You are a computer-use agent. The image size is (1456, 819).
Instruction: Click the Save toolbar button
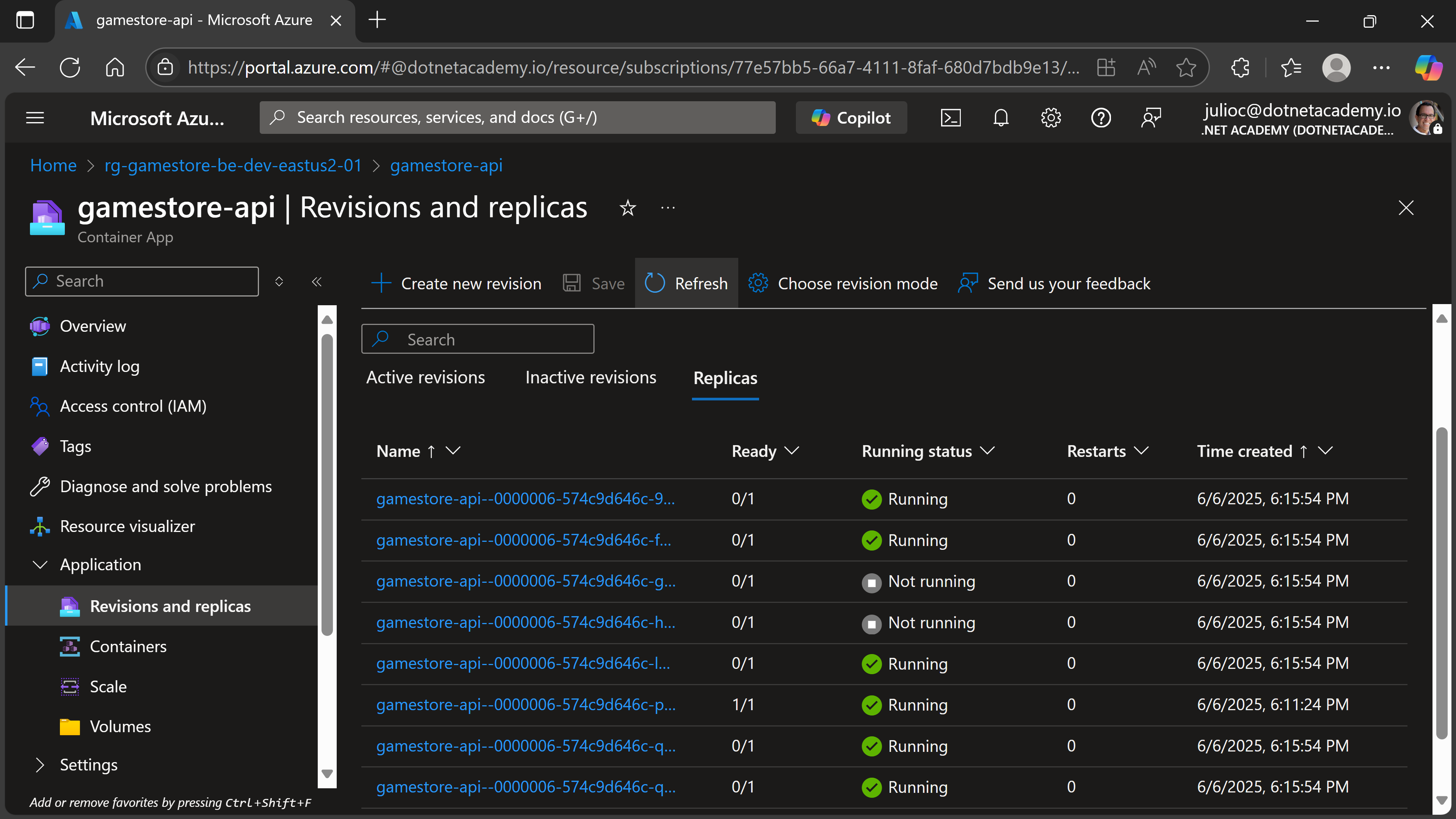click(x=594, y=283)
